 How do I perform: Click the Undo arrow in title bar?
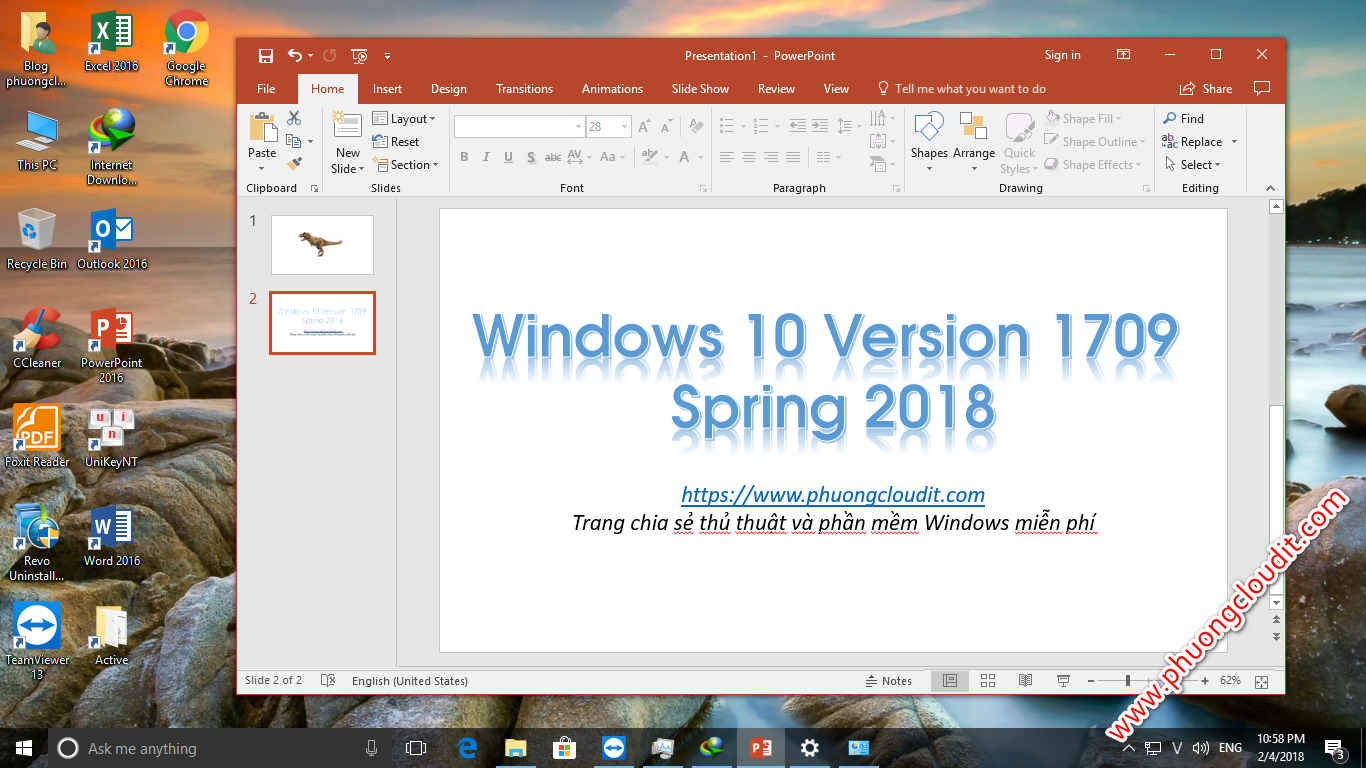point(295,56)
